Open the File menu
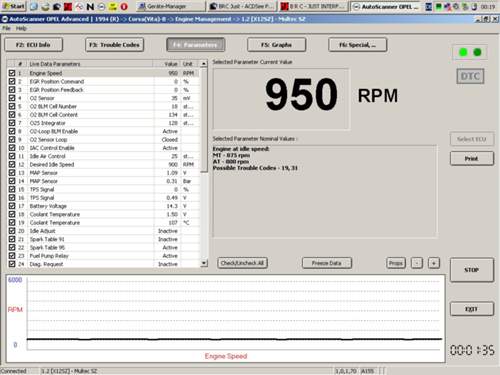 [x=6, y=28]
